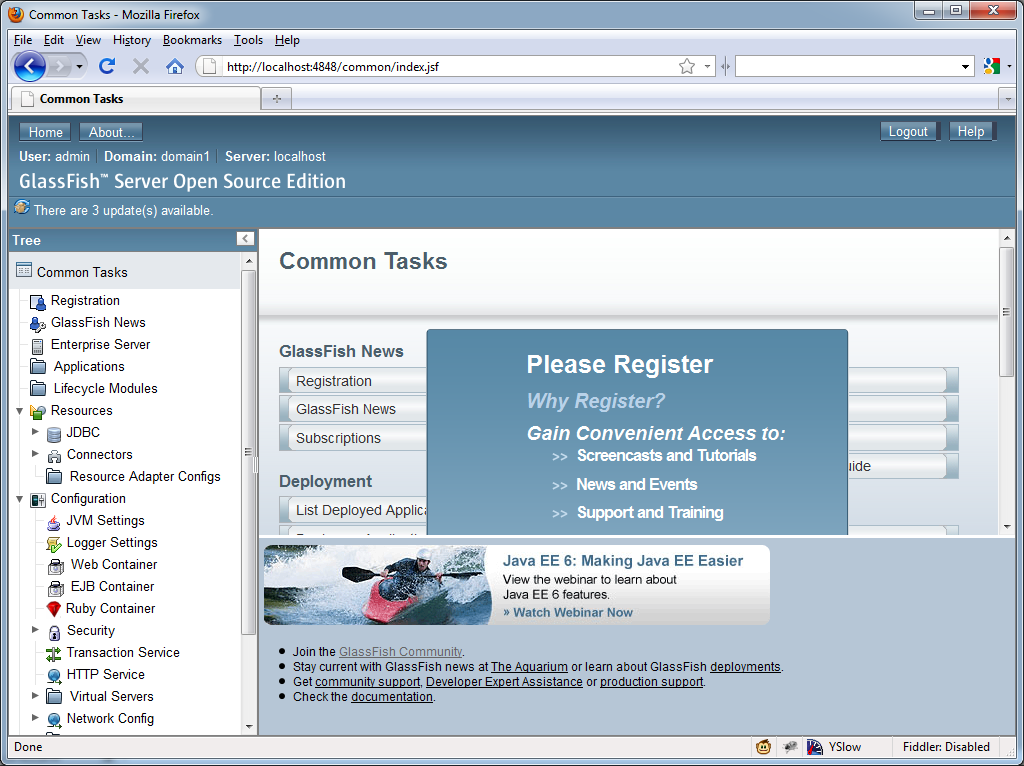Viewport: 1024px width, 766px height.
Task: Open the back/forward history dropdown
Action: click(79, 67)
